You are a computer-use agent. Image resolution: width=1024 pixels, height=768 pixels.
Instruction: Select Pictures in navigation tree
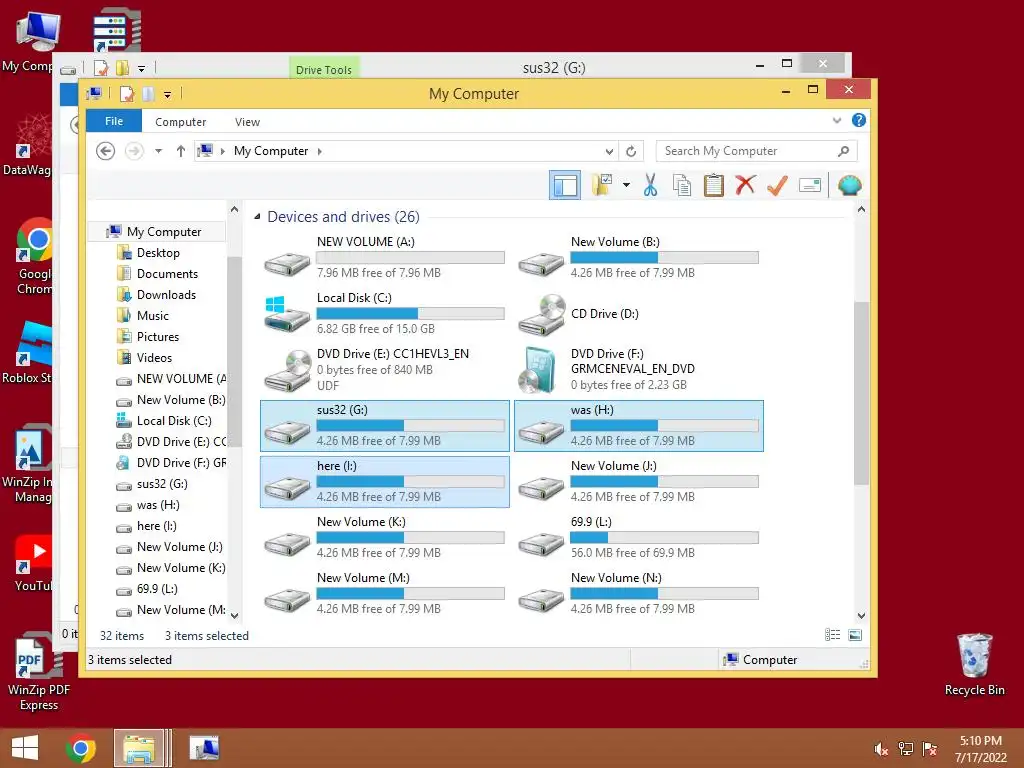pyautogui.click(x=157, y=336)
